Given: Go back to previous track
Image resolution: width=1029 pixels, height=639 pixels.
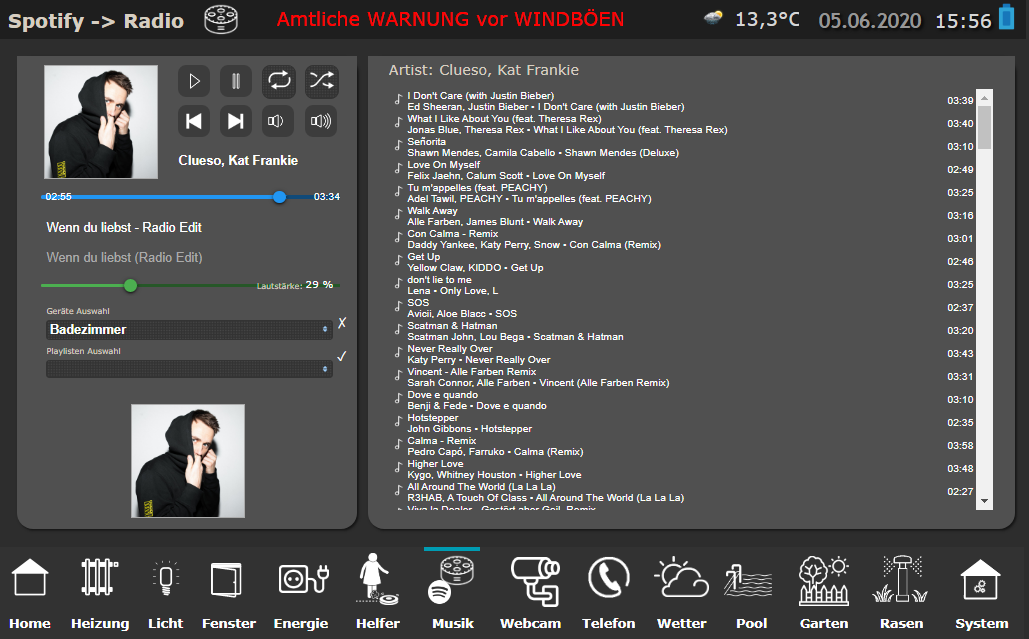Looking at the screenshot, I should (194, 121).
